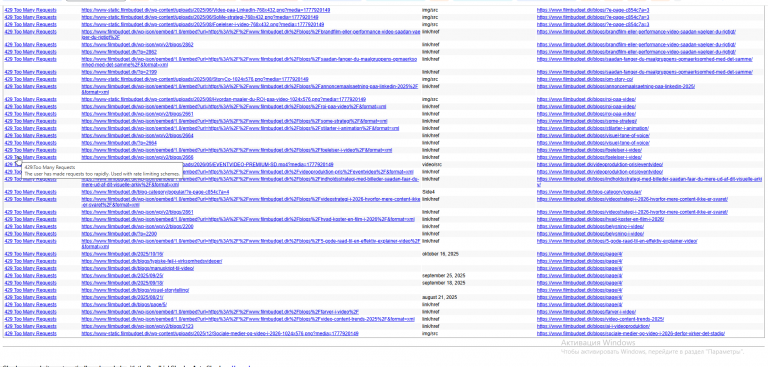
Task: Open the source page 5-gode-raad explainer-video
Action: (x=617, y=241)
